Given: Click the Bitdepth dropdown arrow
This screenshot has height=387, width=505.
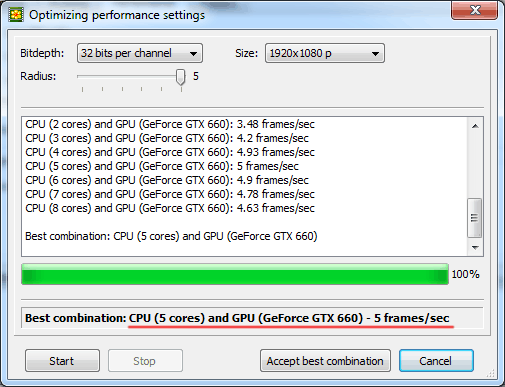Looking at the screenshot, I should 193,54.
